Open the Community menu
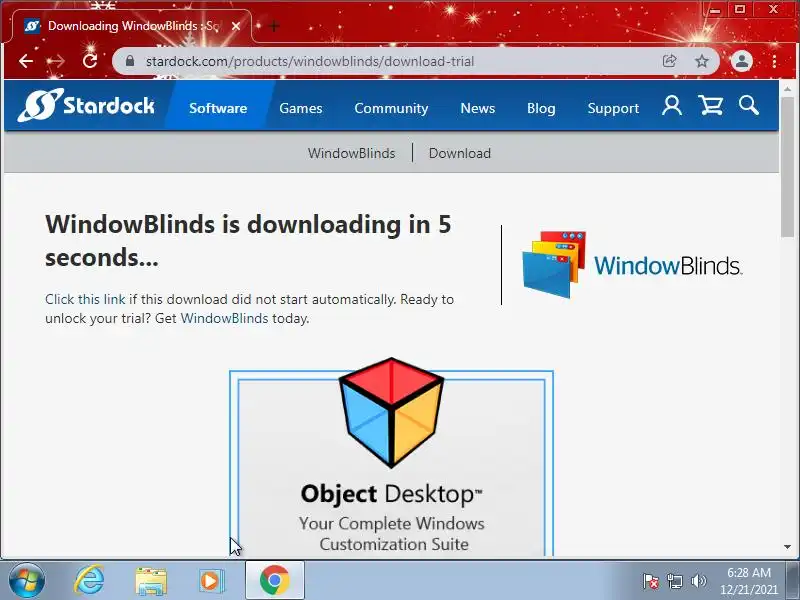The image size is (800, 600). point(391,108)
